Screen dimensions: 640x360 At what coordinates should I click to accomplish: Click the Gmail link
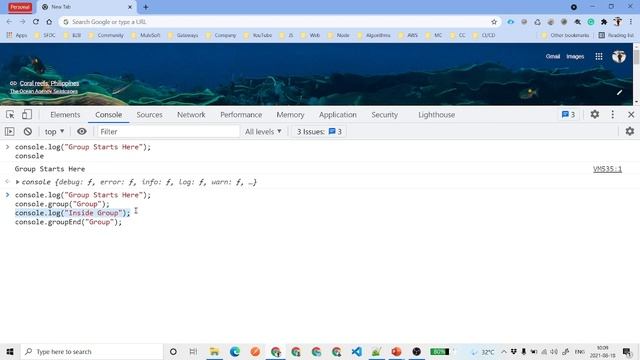point(553,56)
